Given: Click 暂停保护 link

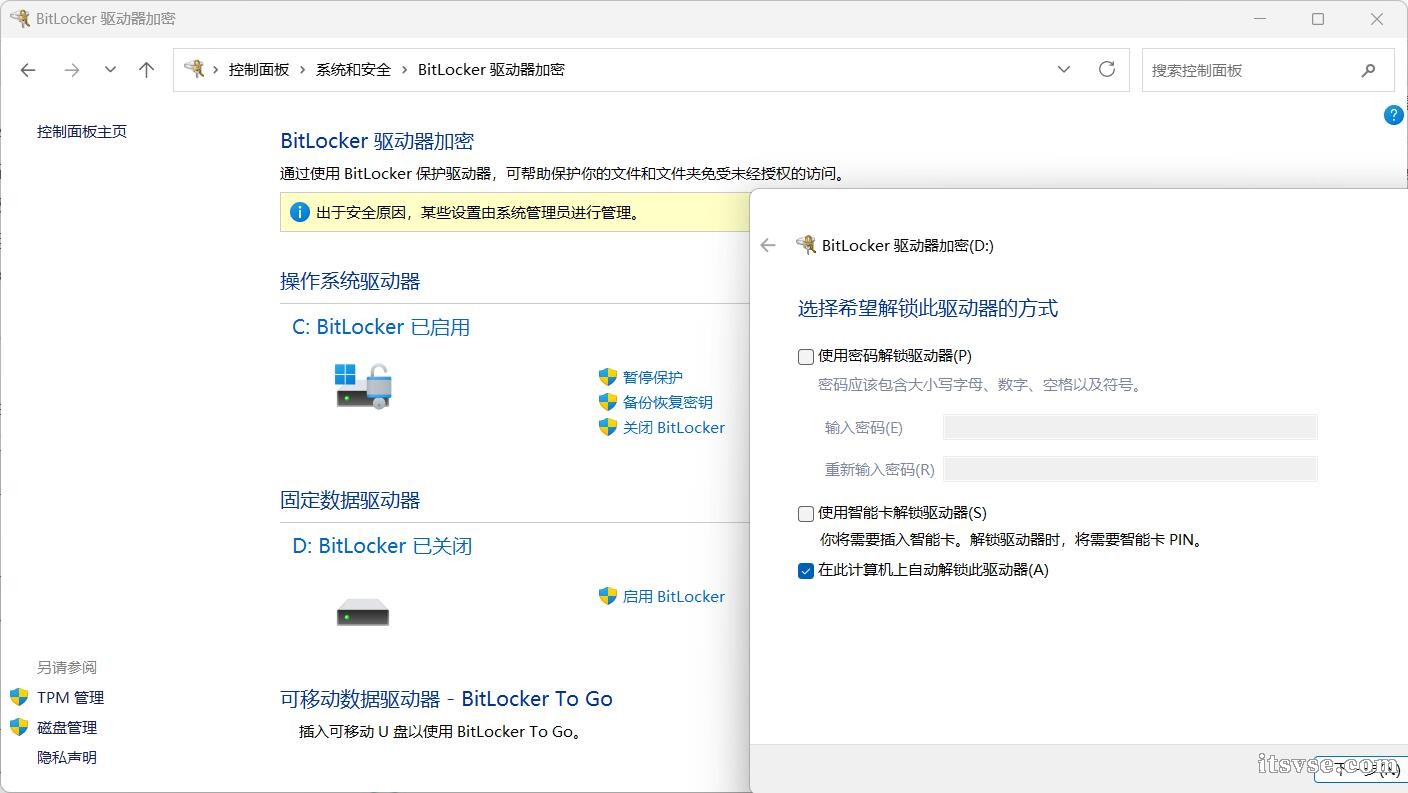Looking at the screenshot, I should [x=653, y=377].
